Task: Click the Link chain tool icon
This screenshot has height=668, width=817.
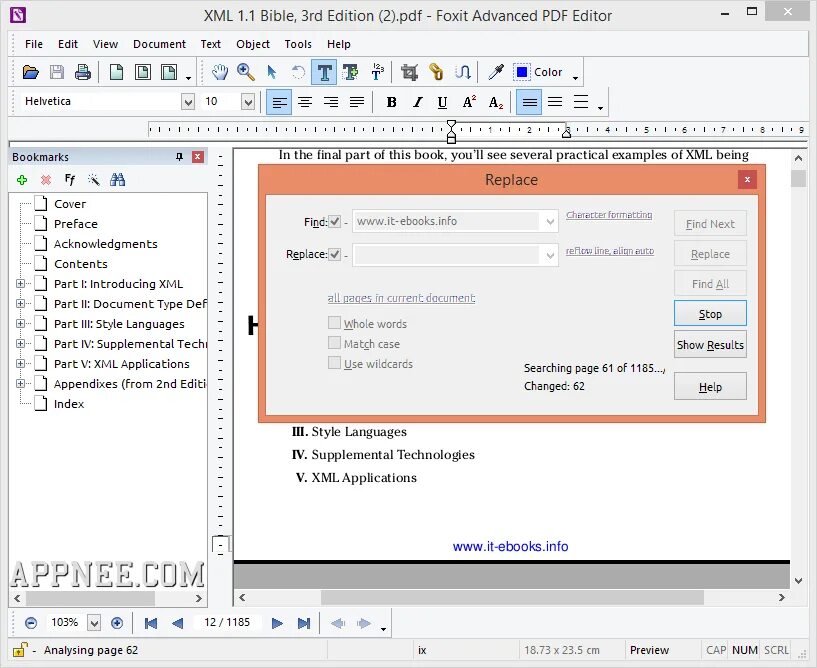Action: tap(436, 72)
